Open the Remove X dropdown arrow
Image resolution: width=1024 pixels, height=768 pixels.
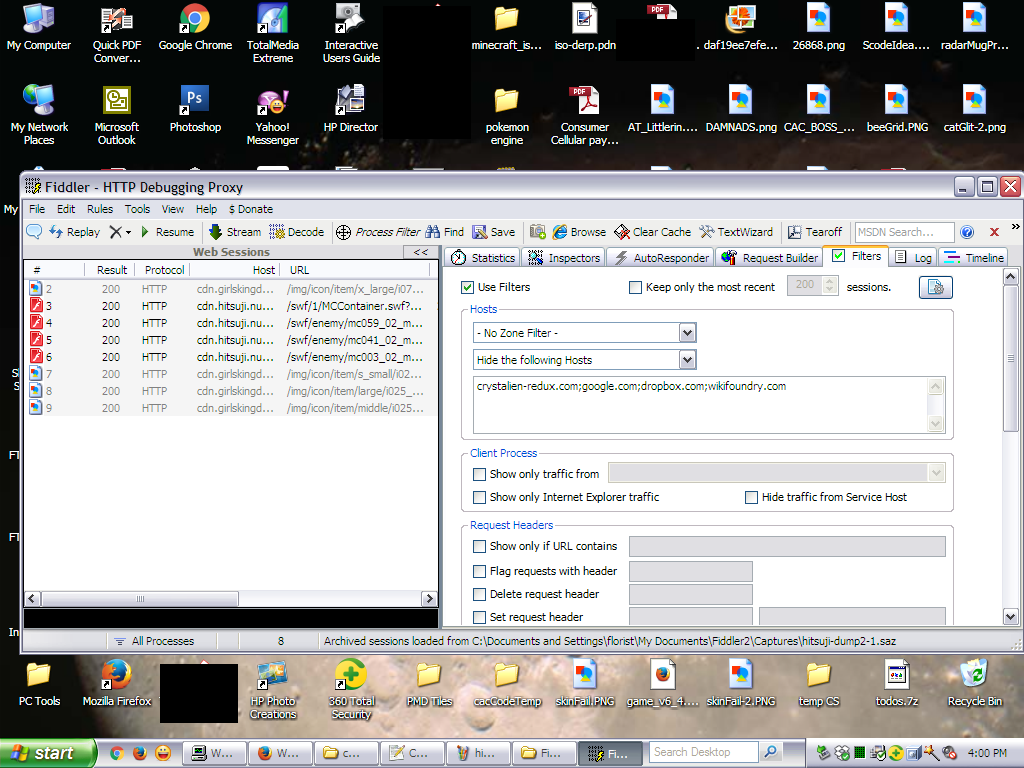click(128, 232)
